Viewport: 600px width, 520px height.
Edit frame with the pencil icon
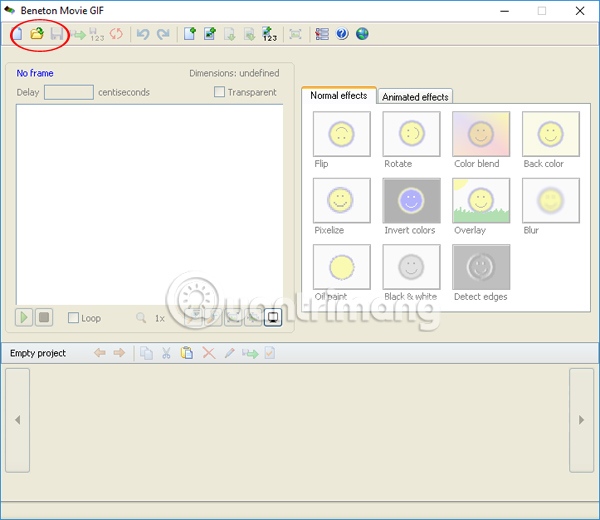(230, 353)
